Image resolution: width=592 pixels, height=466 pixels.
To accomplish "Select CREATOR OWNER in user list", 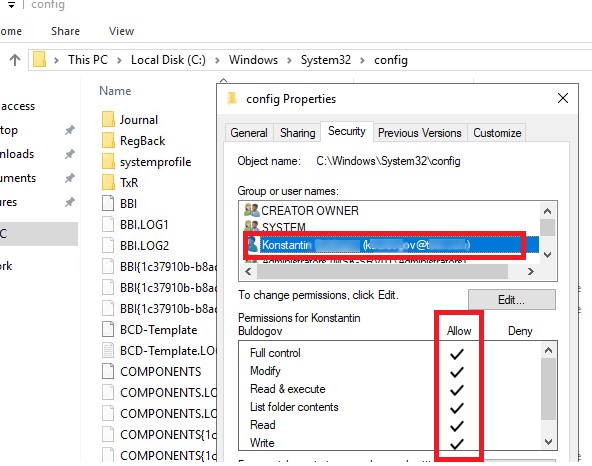I will (310, 210).
